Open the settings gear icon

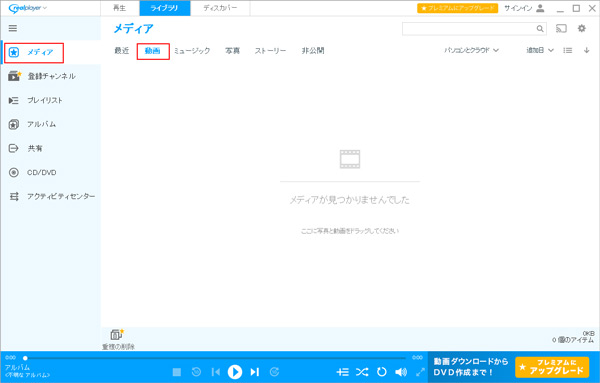[x=582, y=28]
